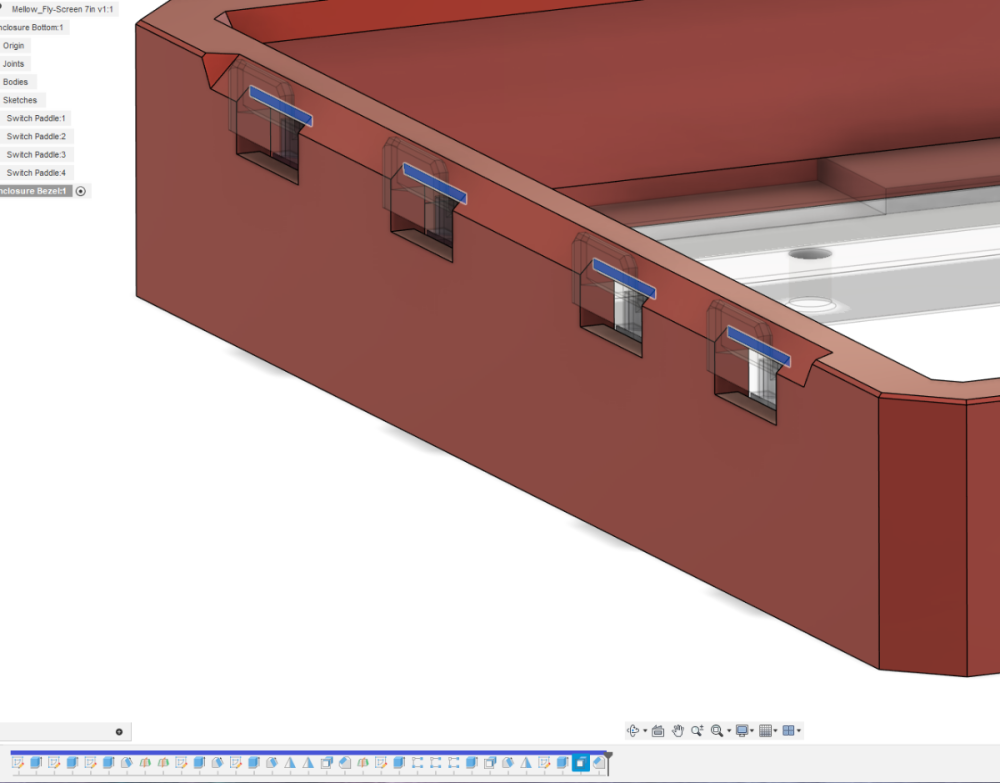
Task: Select Switch Paddle:1 in the browser
Action: (36, 118)
